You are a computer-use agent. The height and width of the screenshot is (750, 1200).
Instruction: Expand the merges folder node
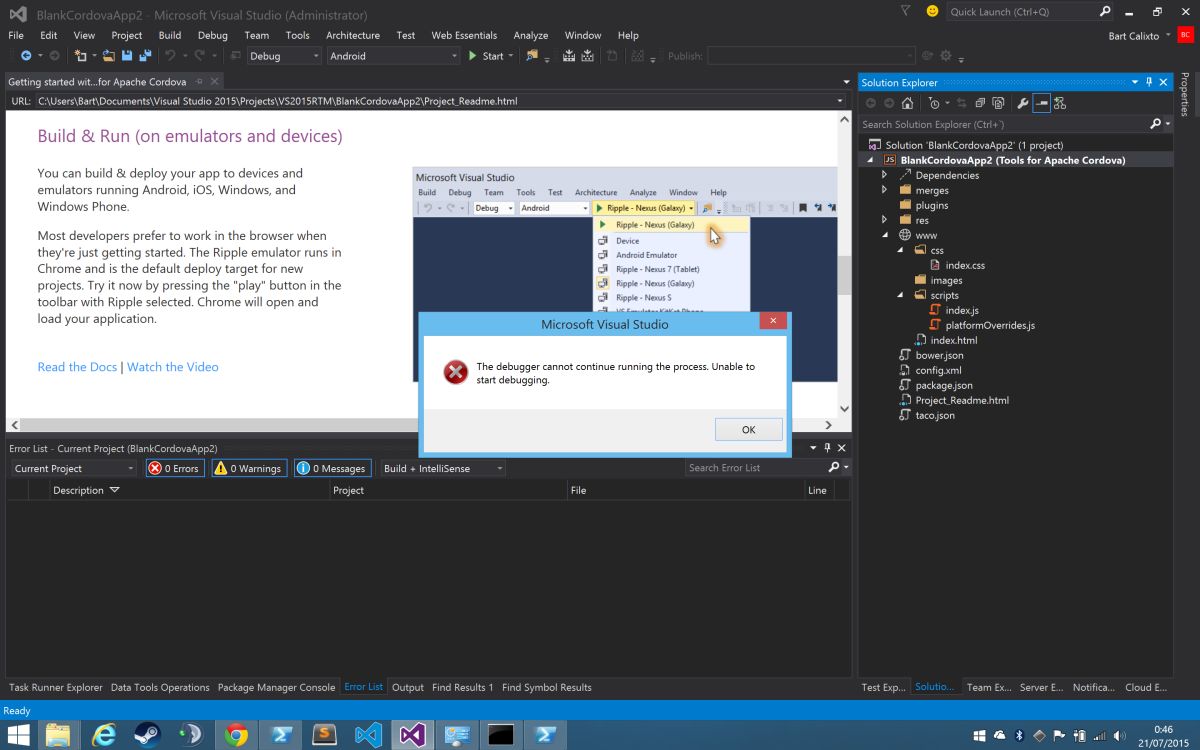884,190
